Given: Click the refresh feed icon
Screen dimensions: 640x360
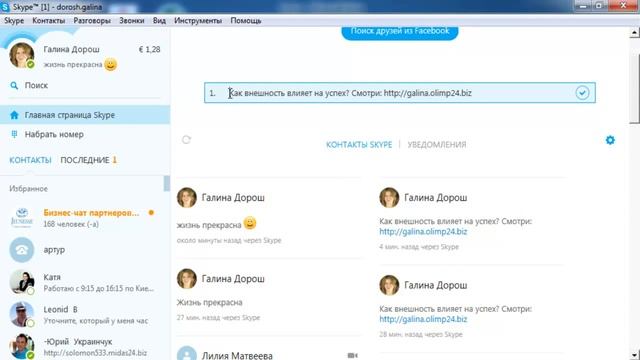Looking at the screenshot, I should pos(186,140).
